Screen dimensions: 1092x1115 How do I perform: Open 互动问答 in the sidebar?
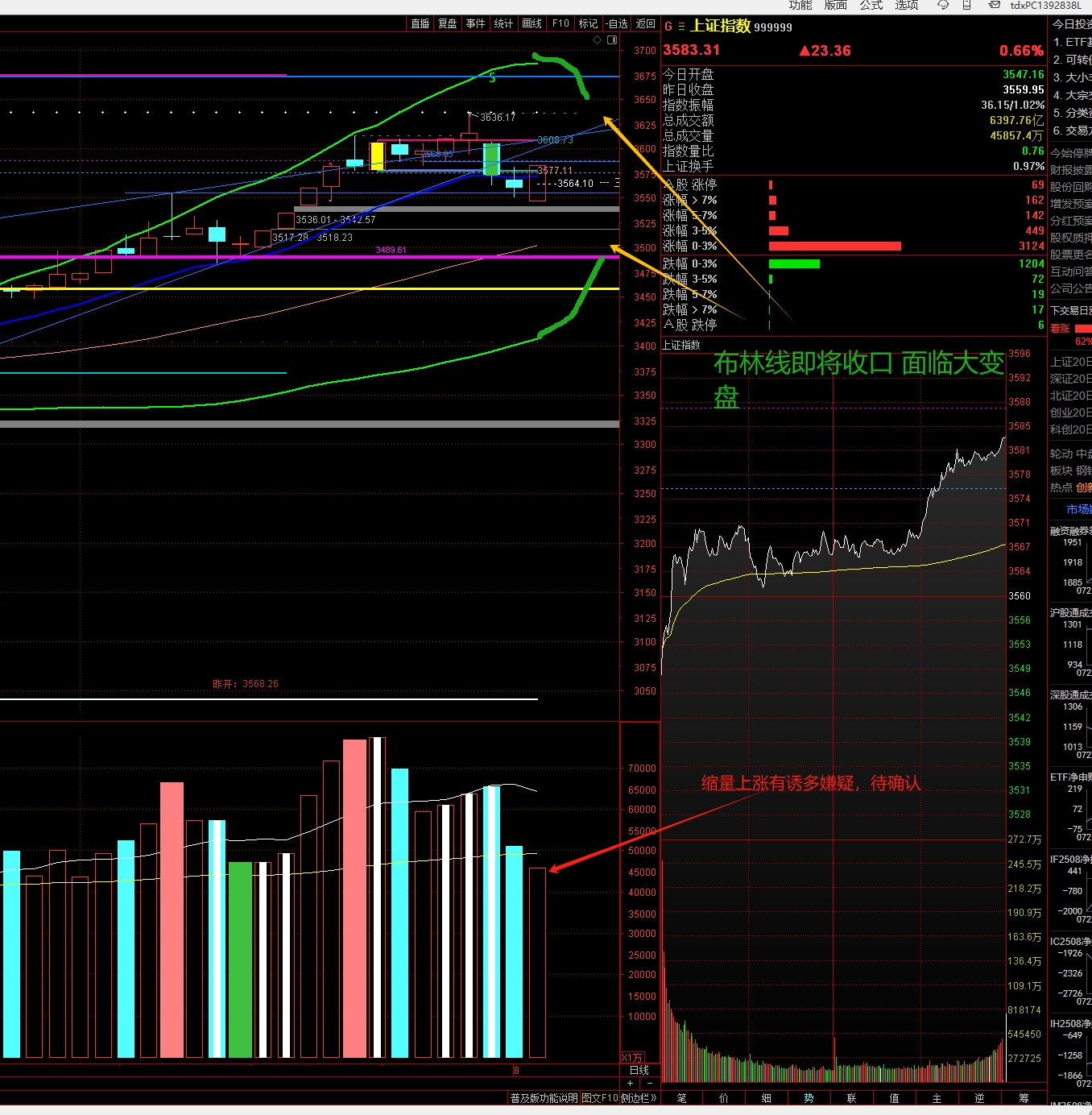1071,271
